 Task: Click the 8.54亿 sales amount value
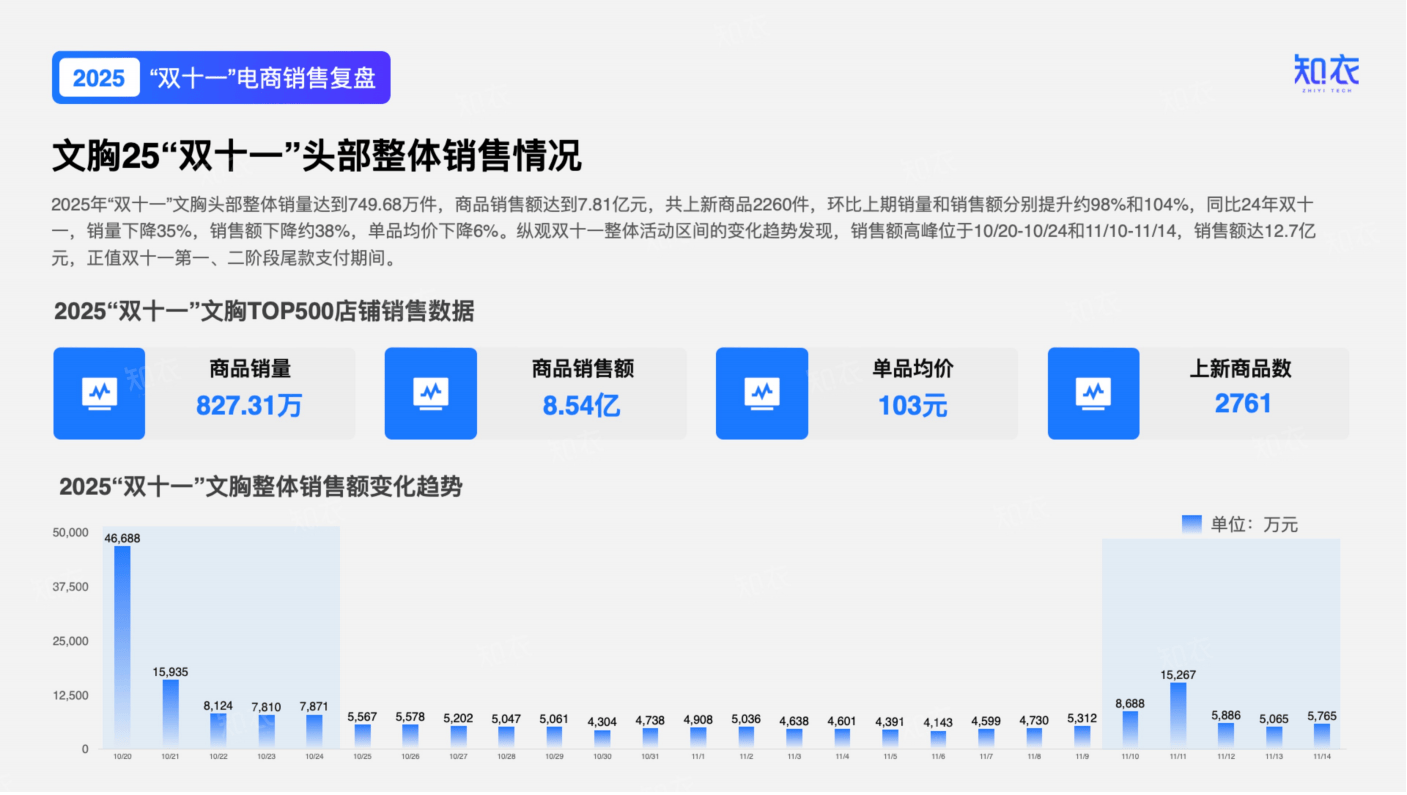[581, 406]
